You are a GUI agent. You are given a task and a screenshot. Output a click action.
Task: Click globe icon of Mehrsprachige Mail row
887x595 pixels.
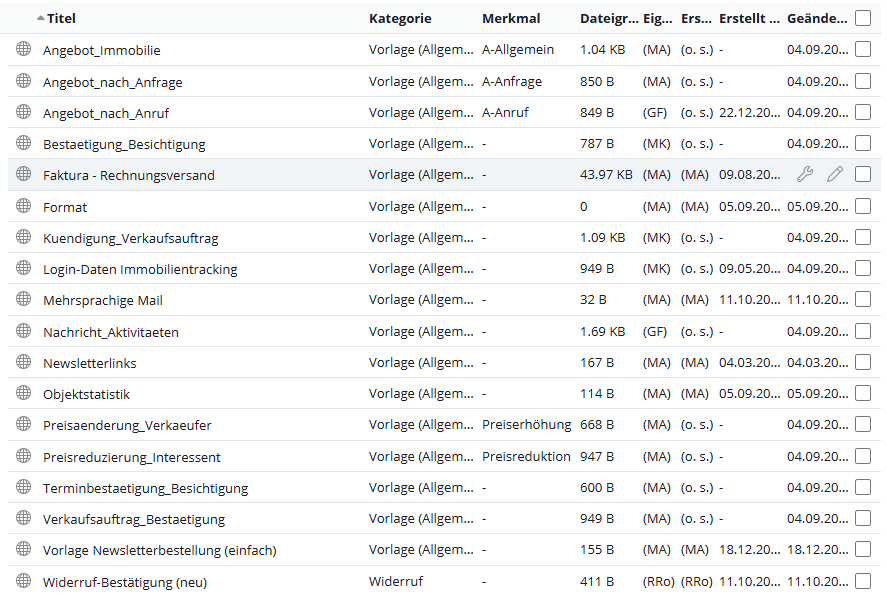point(23,299)
